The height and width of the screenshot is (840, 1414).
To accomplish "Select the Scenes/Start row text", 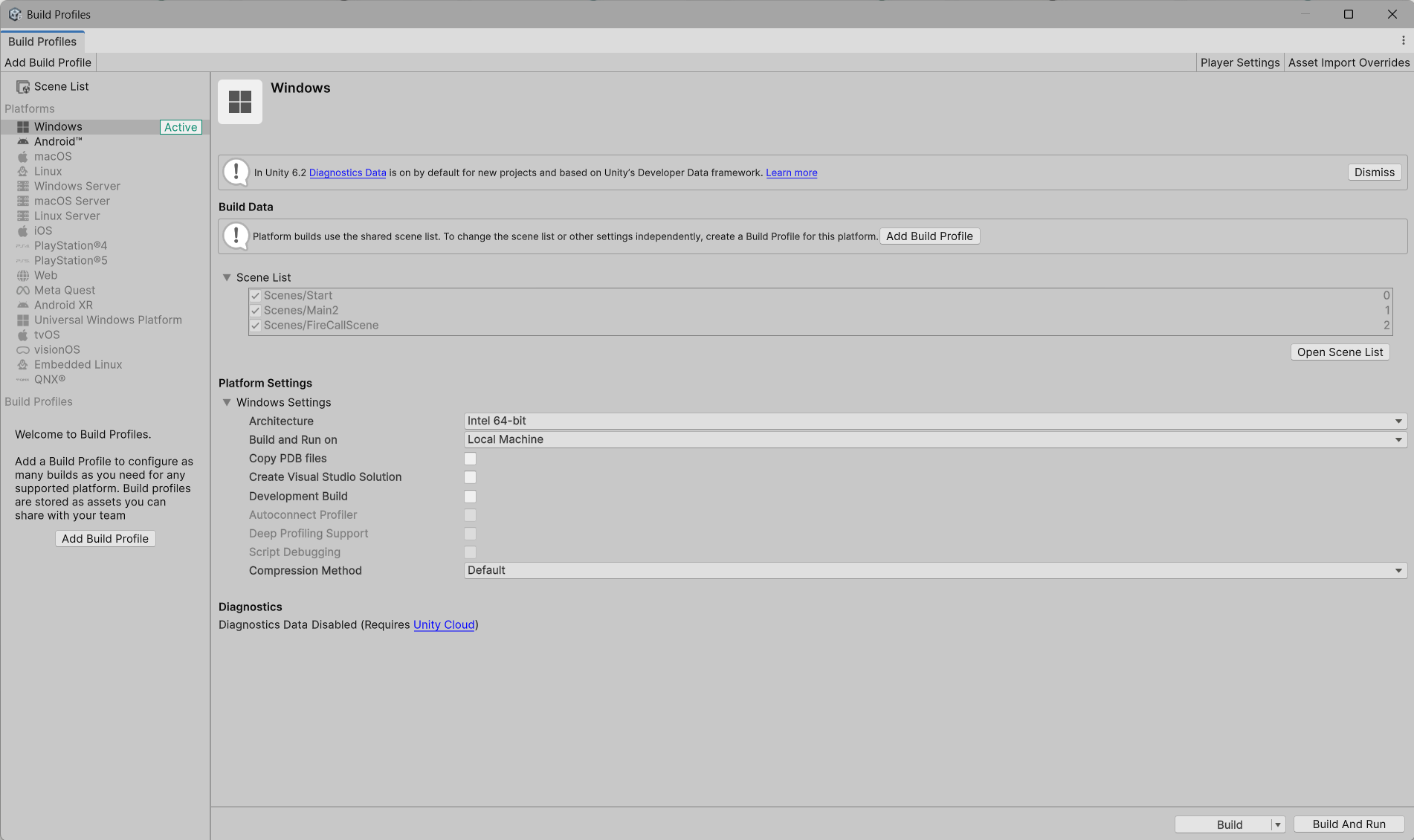I will pos(298,296).
